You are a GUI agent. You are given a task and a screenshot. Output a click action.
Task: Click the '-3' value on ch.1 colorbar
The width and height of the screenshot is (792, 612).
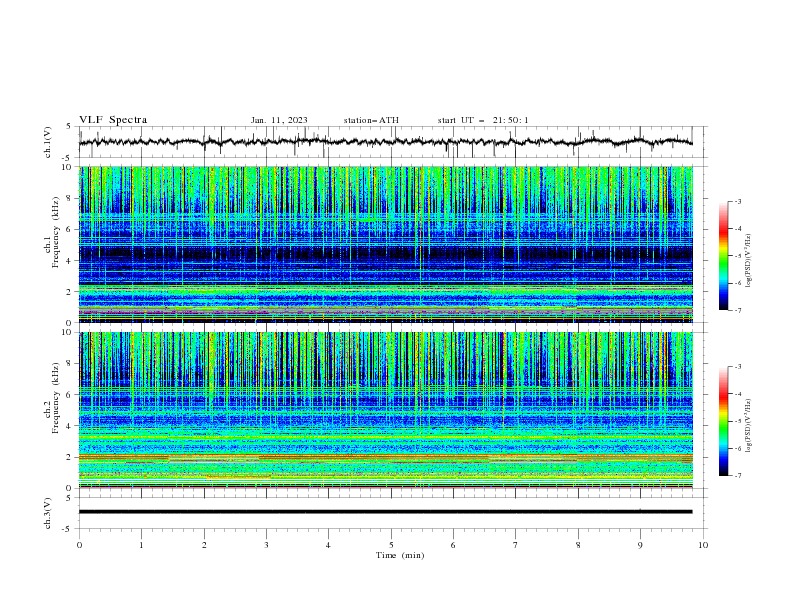coord(737,201)
